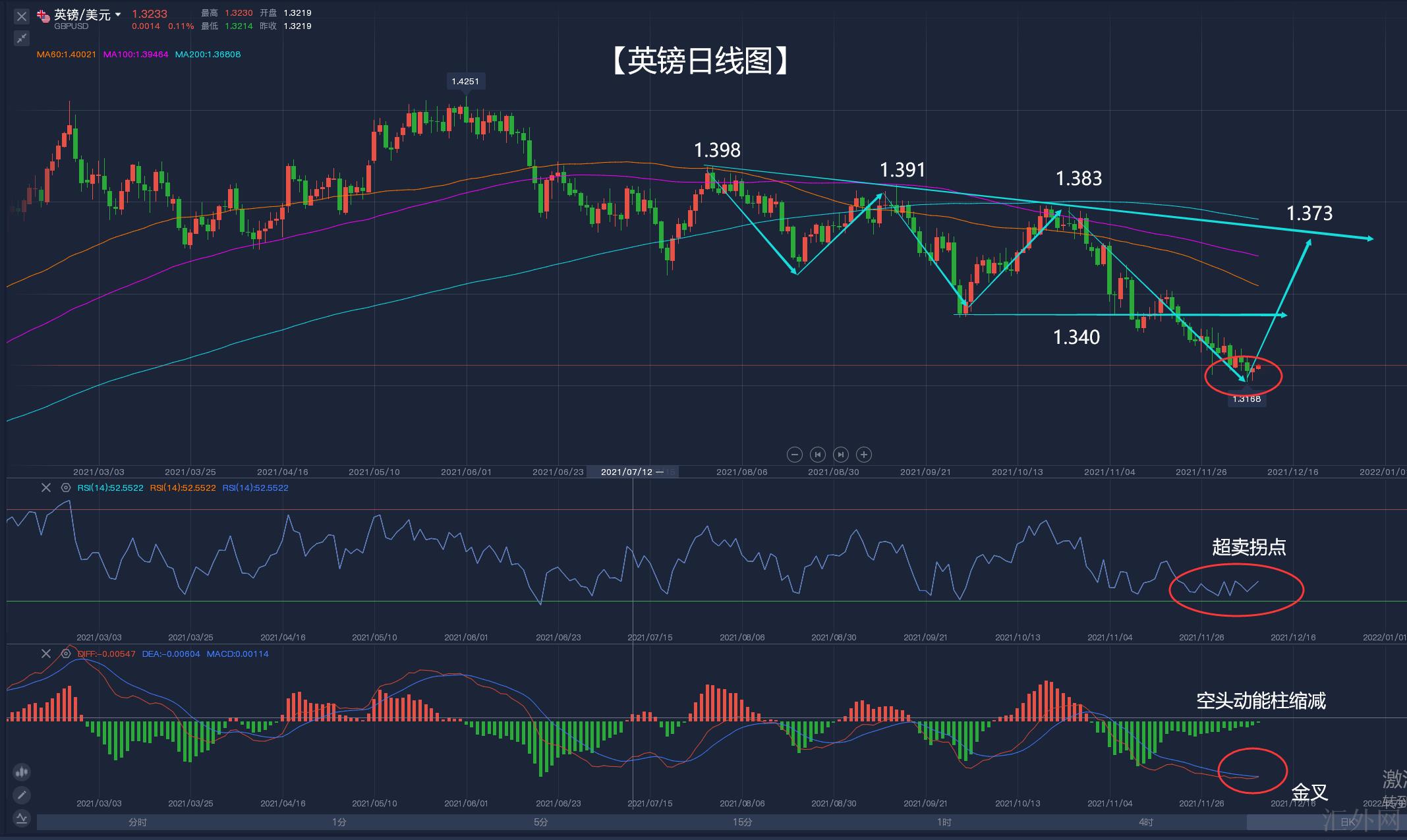Zoom out the chart with minus button
Image resolution: width=1407 pixels, height=840 pixels.
pyautogui.click(x=795, y=455)
